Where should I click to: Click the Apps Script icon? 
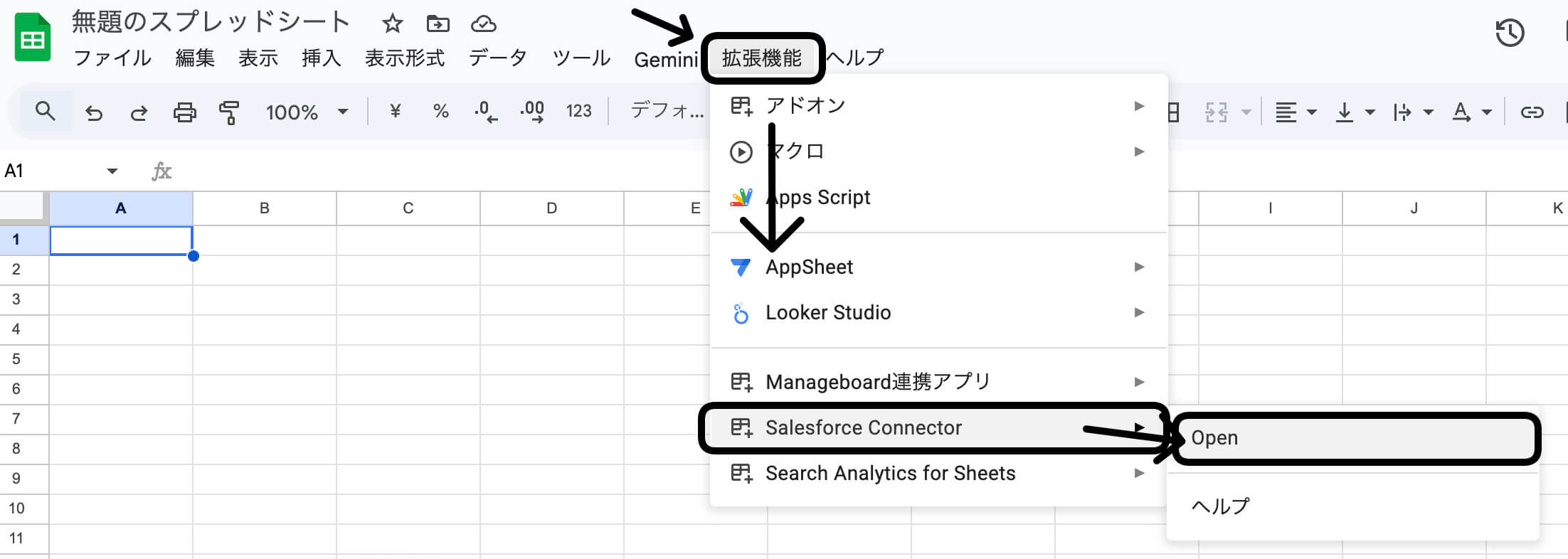pyautogui.click(x=741, y=198)
